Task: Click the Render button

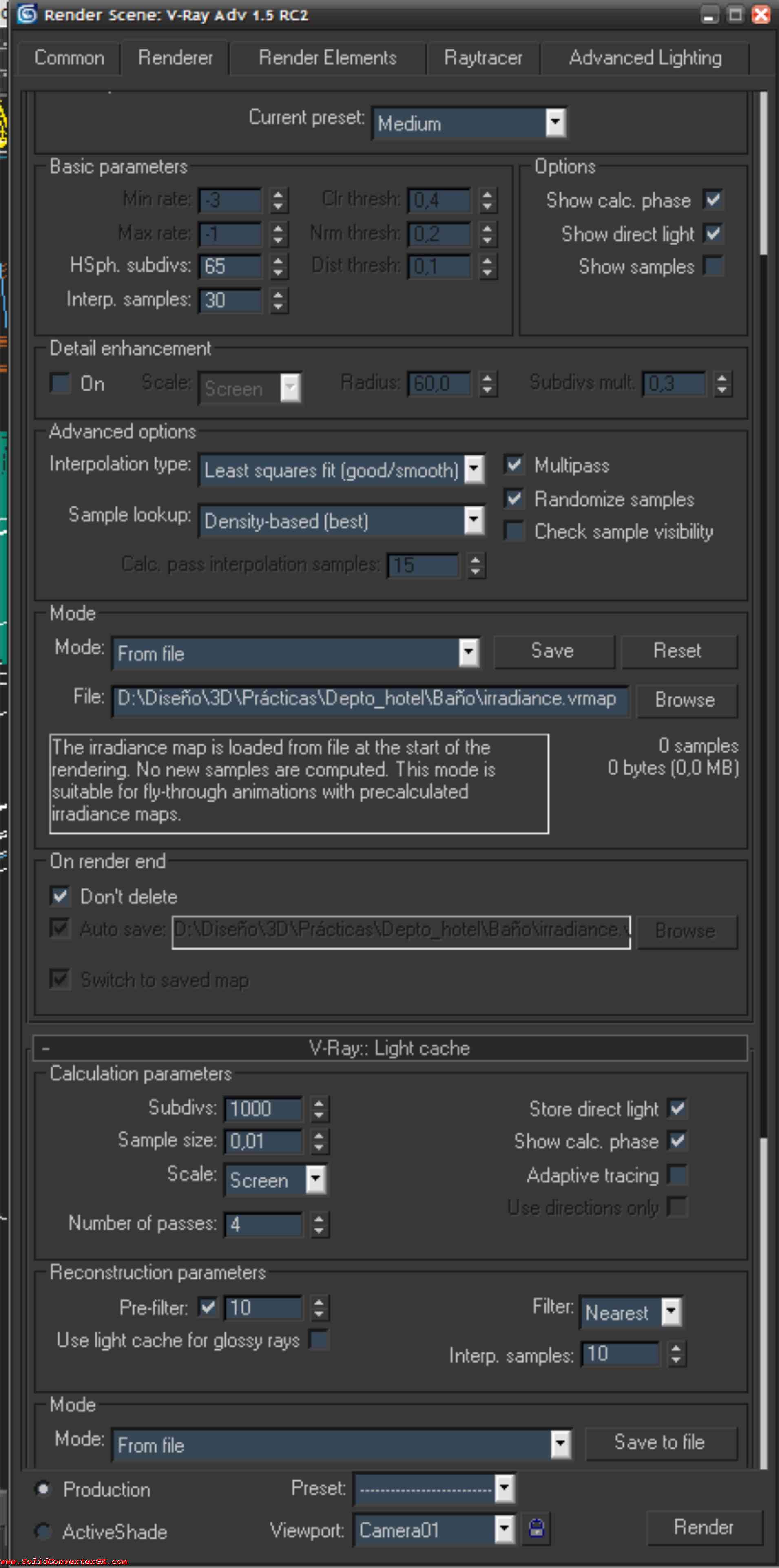Action: pos(704,1527)
